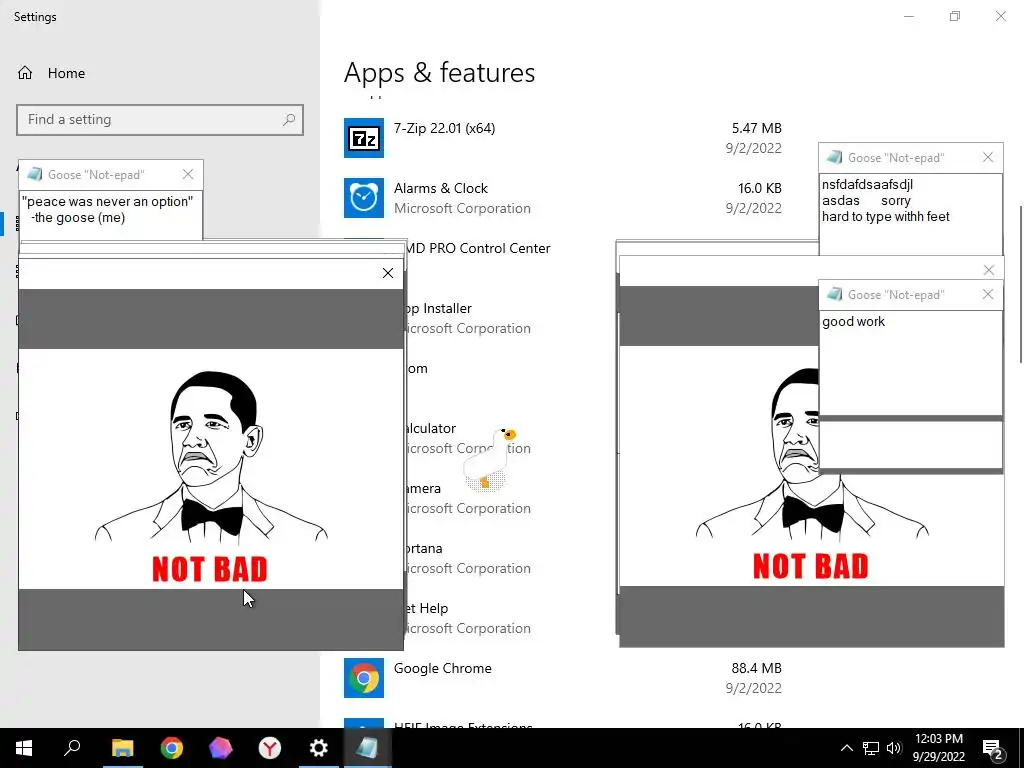
Task: Select the Goose Notepad taskbar icon
Action: click(x=367, y=748)
